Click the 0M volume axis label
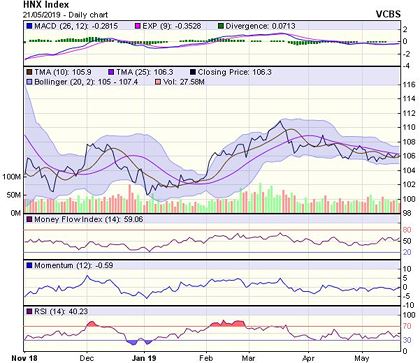 (x=16, y=213)
